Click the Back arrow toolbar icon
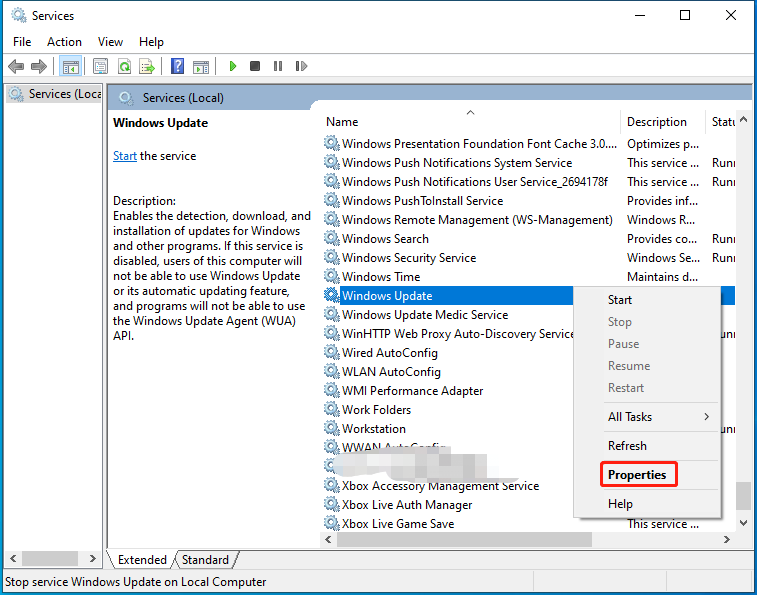757x595 pixels. [16, 66]
